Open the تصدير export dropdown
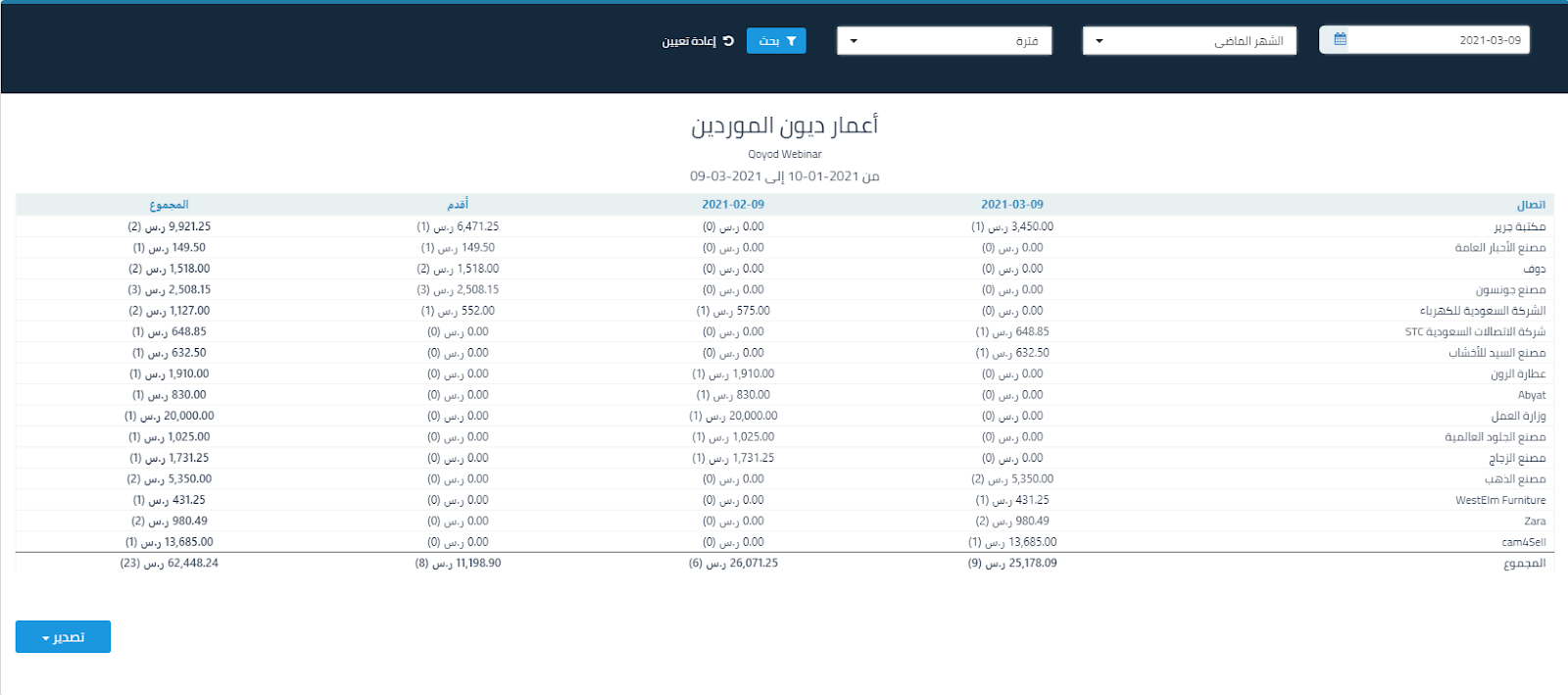This screenshot has height=695, width=1568. point(63,637)
